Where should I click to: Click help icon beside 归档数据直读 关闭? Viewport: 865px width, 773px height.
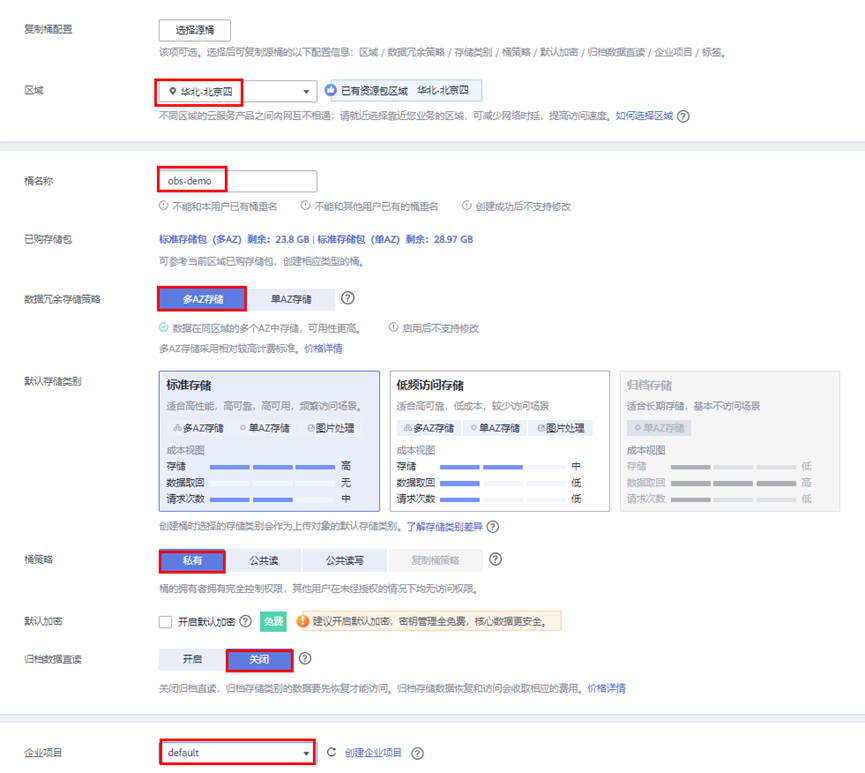pos(305,658)
